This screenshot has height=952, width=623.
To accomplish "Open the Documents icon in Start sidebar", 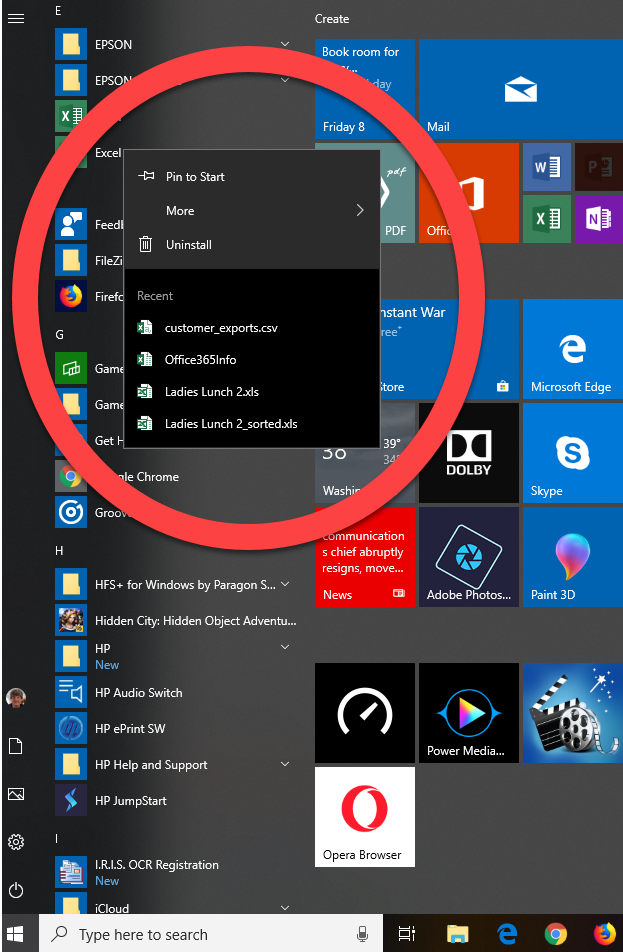I will [x=16, y=746].
